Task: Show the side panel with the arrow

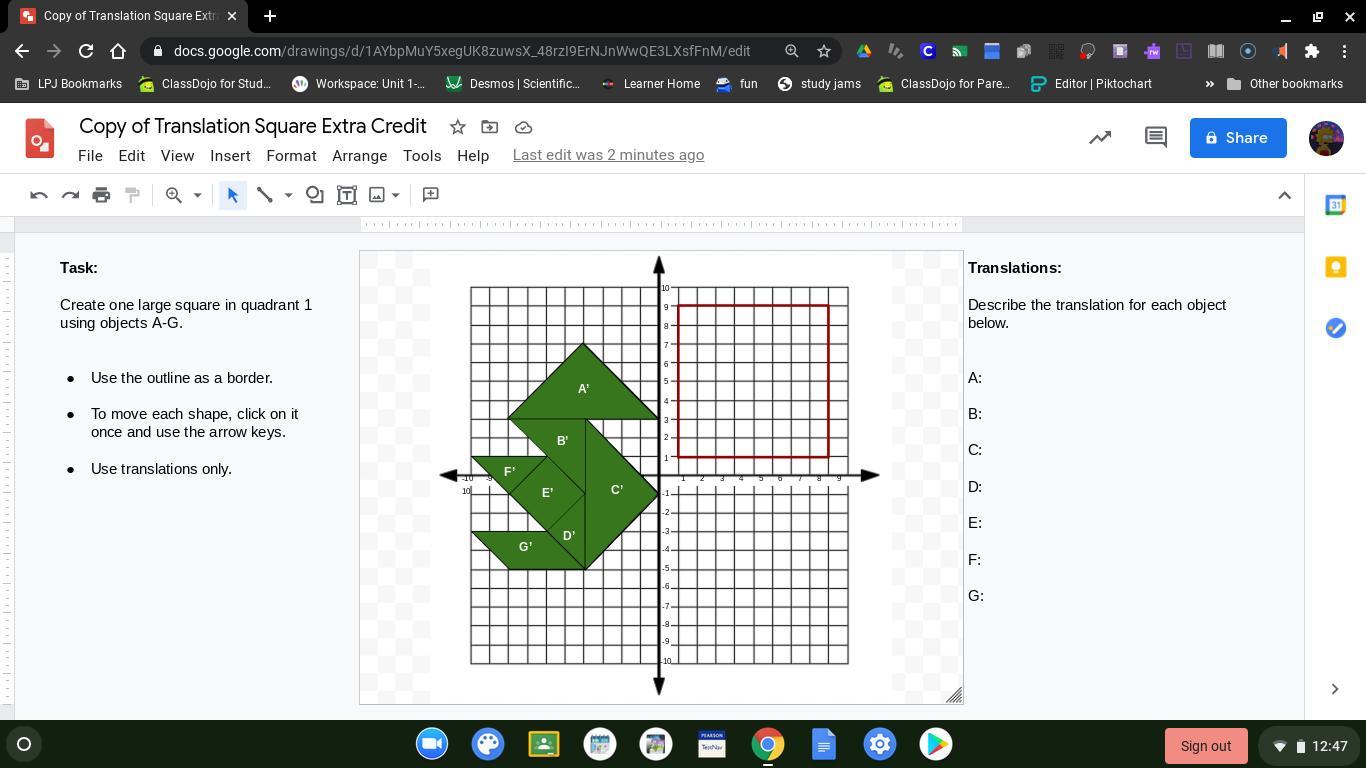Action: (x=1335, y=689)
